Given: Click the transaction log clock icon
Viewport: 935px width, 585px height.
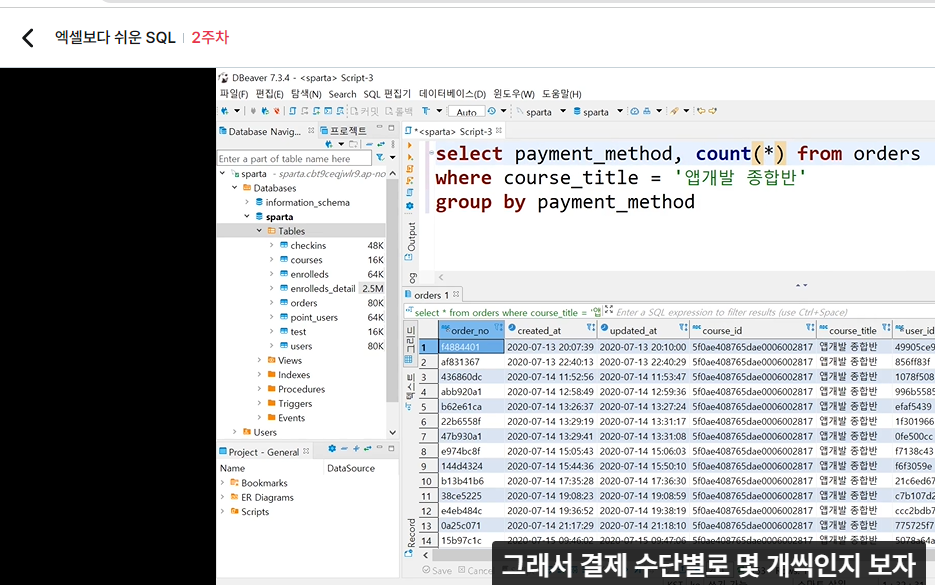Looking at the screenshot, I should click(x=491, y=111).
